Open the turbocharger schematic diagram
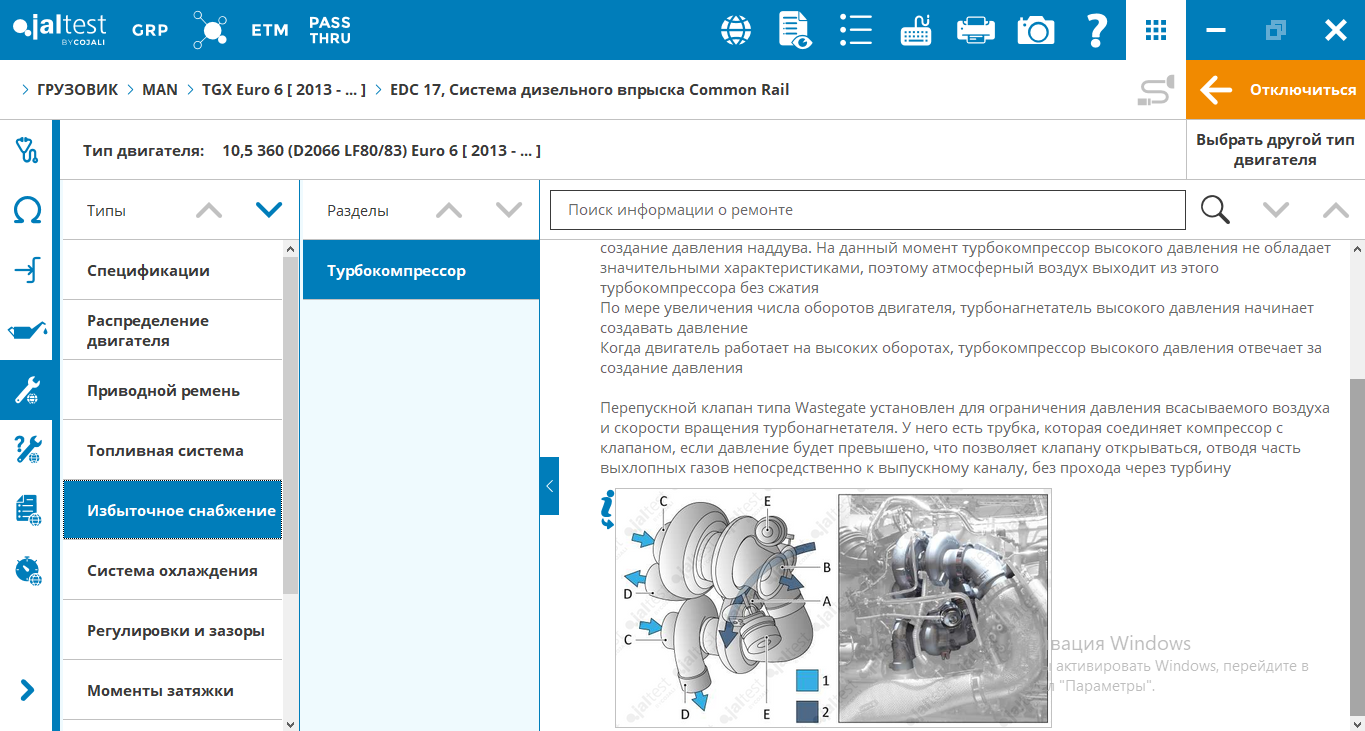This screenshot has width=1365, height=731. pos(726,609)
